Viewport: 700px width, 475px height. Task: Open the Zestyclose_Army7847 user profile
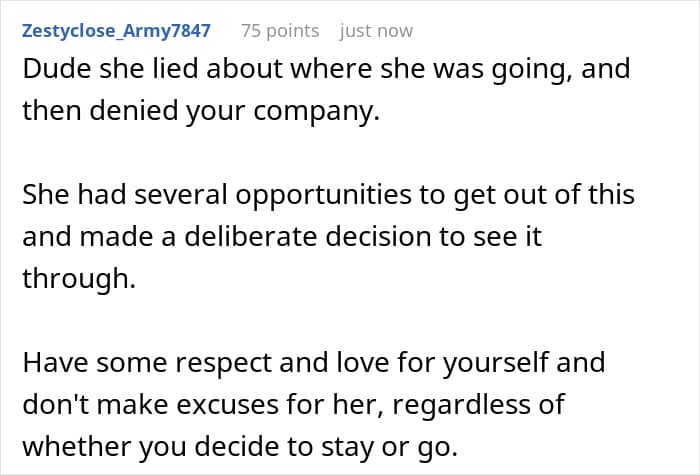(x=116, y=31)
